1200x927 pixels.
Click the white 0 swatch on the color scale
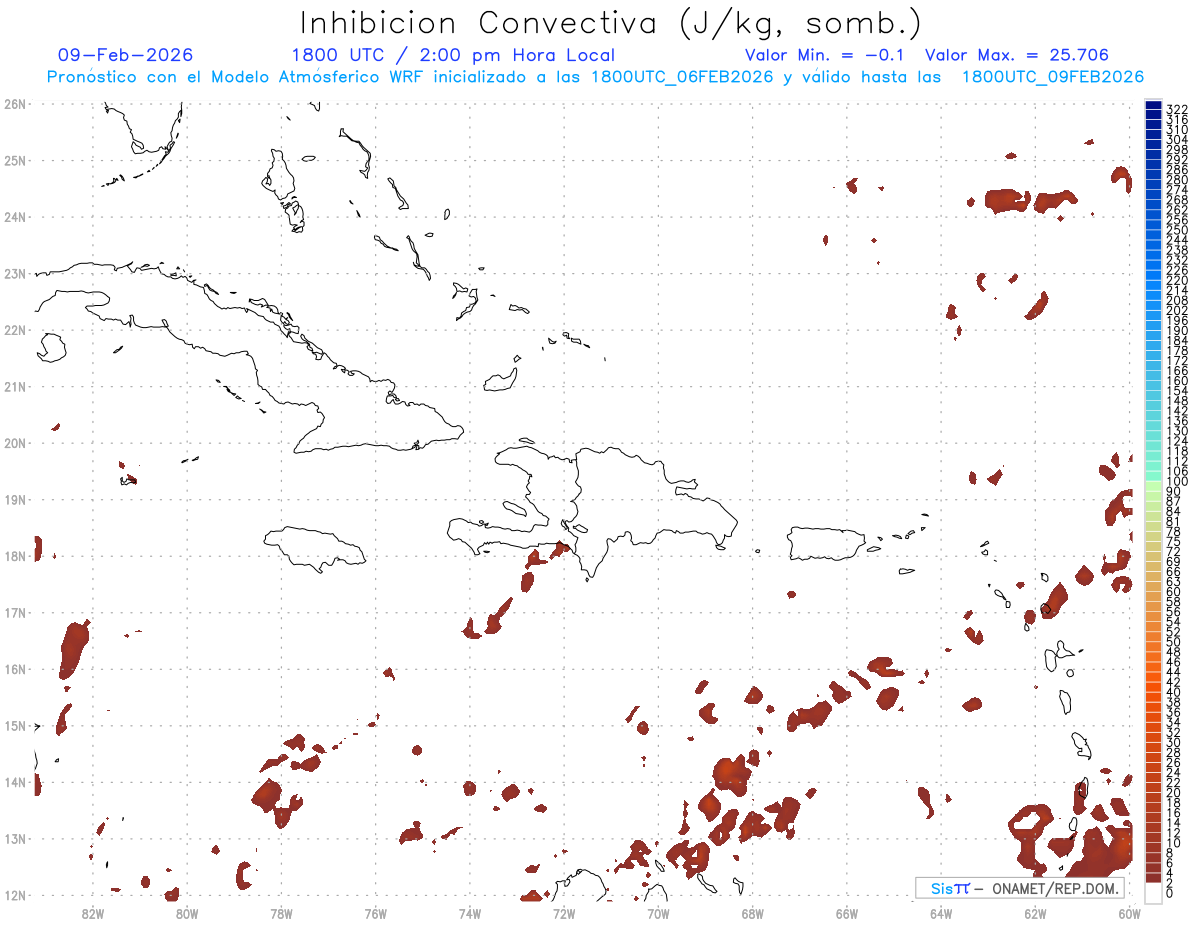point(1153,893)
